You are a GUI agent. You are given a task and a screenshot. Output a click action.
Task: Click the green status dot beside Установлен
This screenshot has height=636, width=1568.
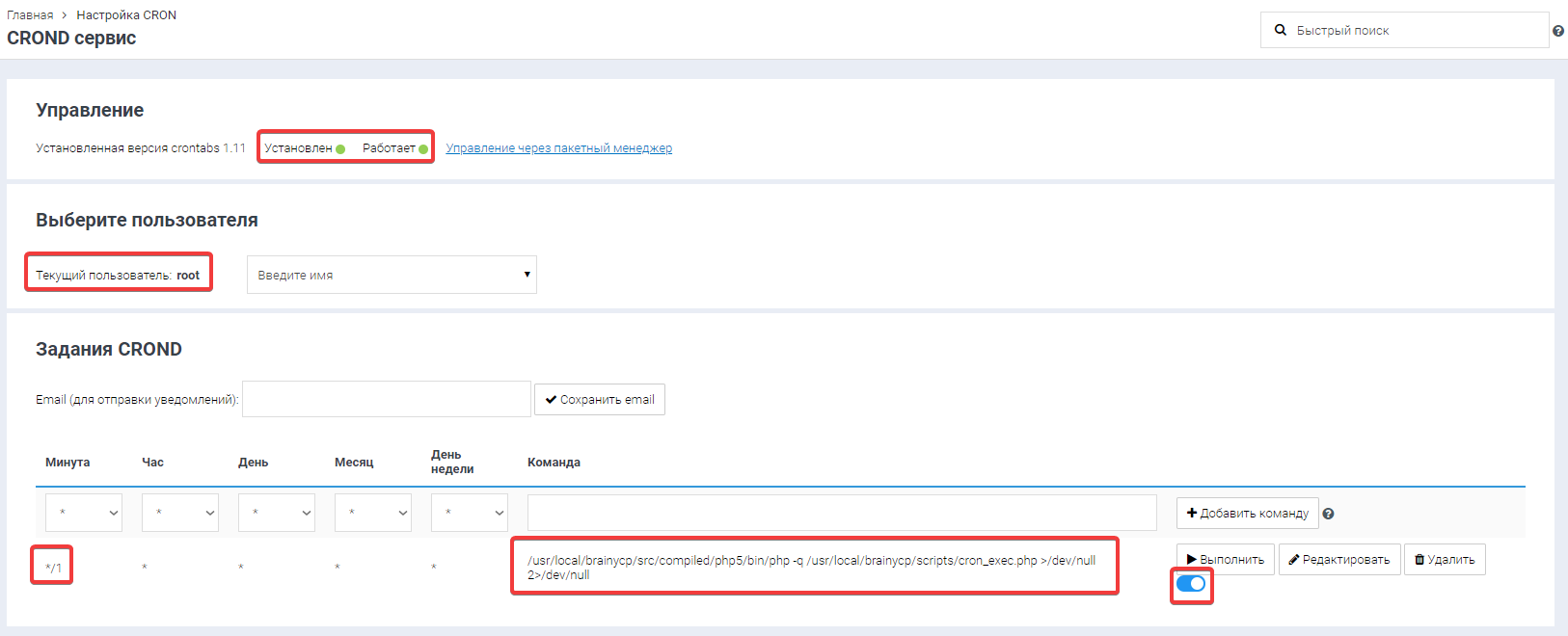pos(340,149)
